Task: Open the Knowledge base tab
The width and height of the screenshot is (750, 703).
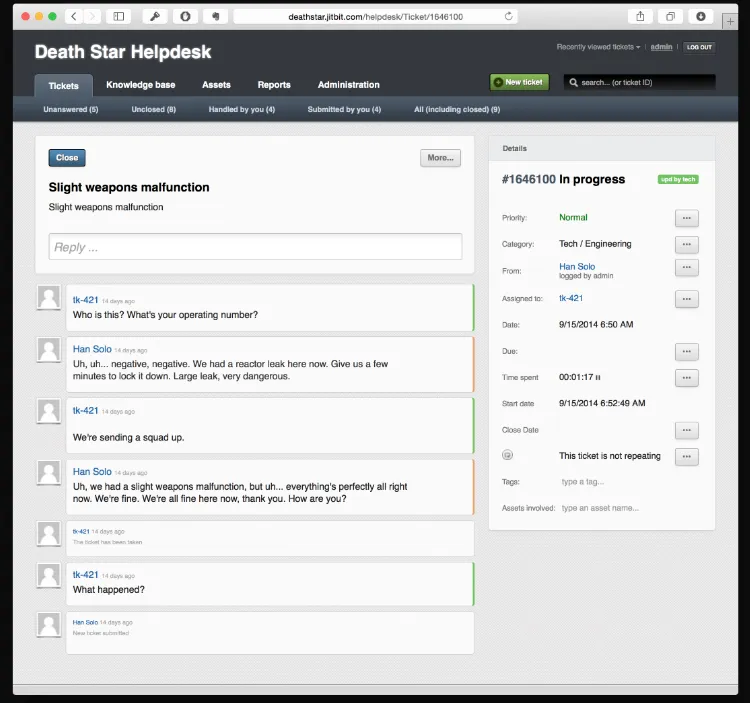Action: tap(141, 85)
